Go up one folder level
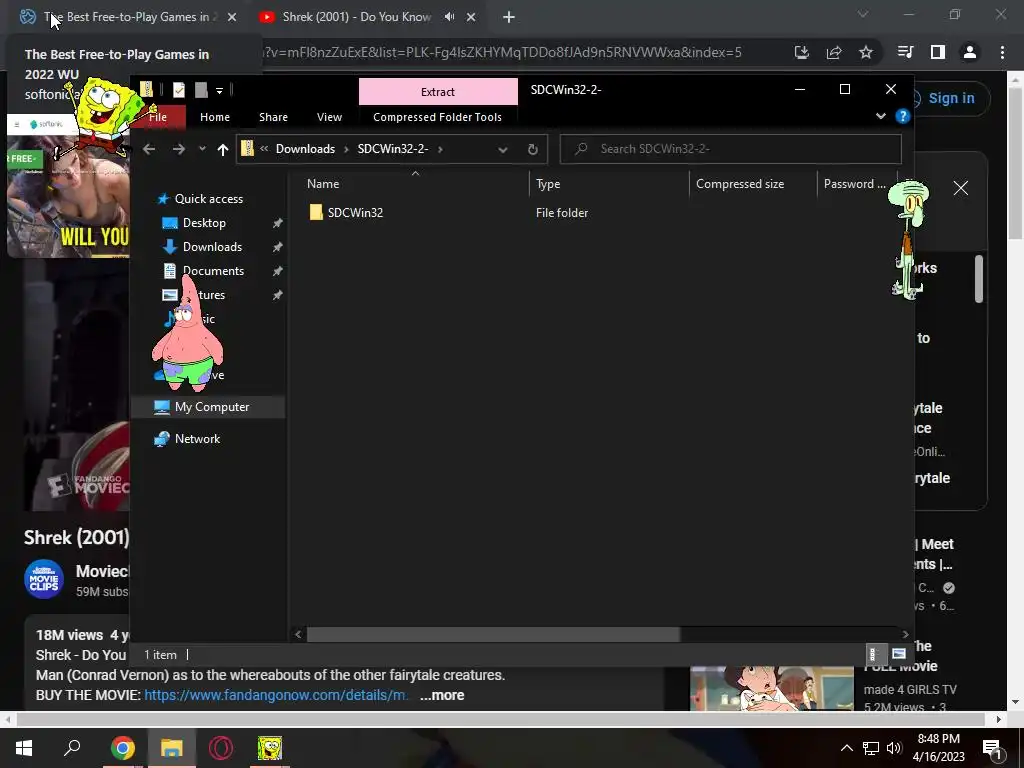The image size is (1024, 768). coord(223,150)
